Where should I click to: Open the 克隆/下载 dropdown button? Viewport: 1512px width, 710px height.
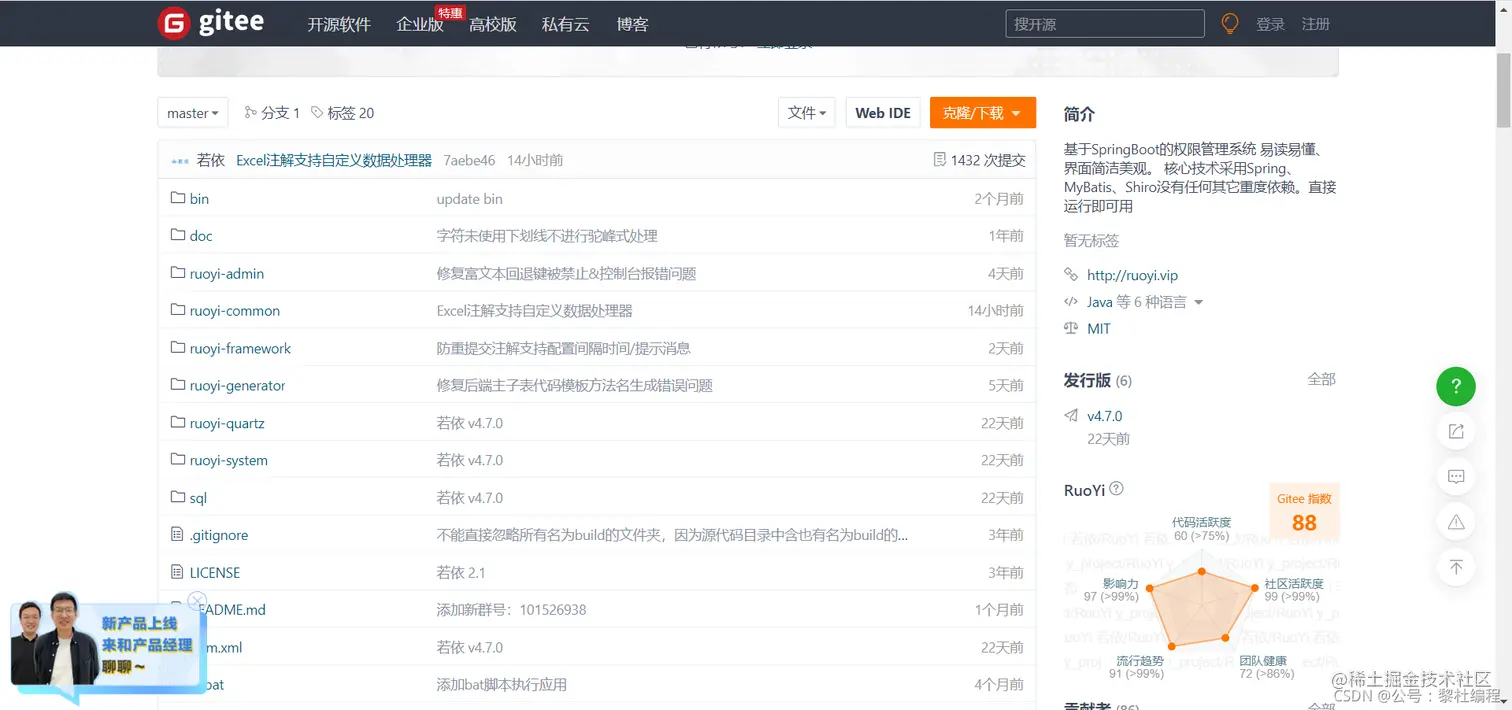click(x=983, y=113)
